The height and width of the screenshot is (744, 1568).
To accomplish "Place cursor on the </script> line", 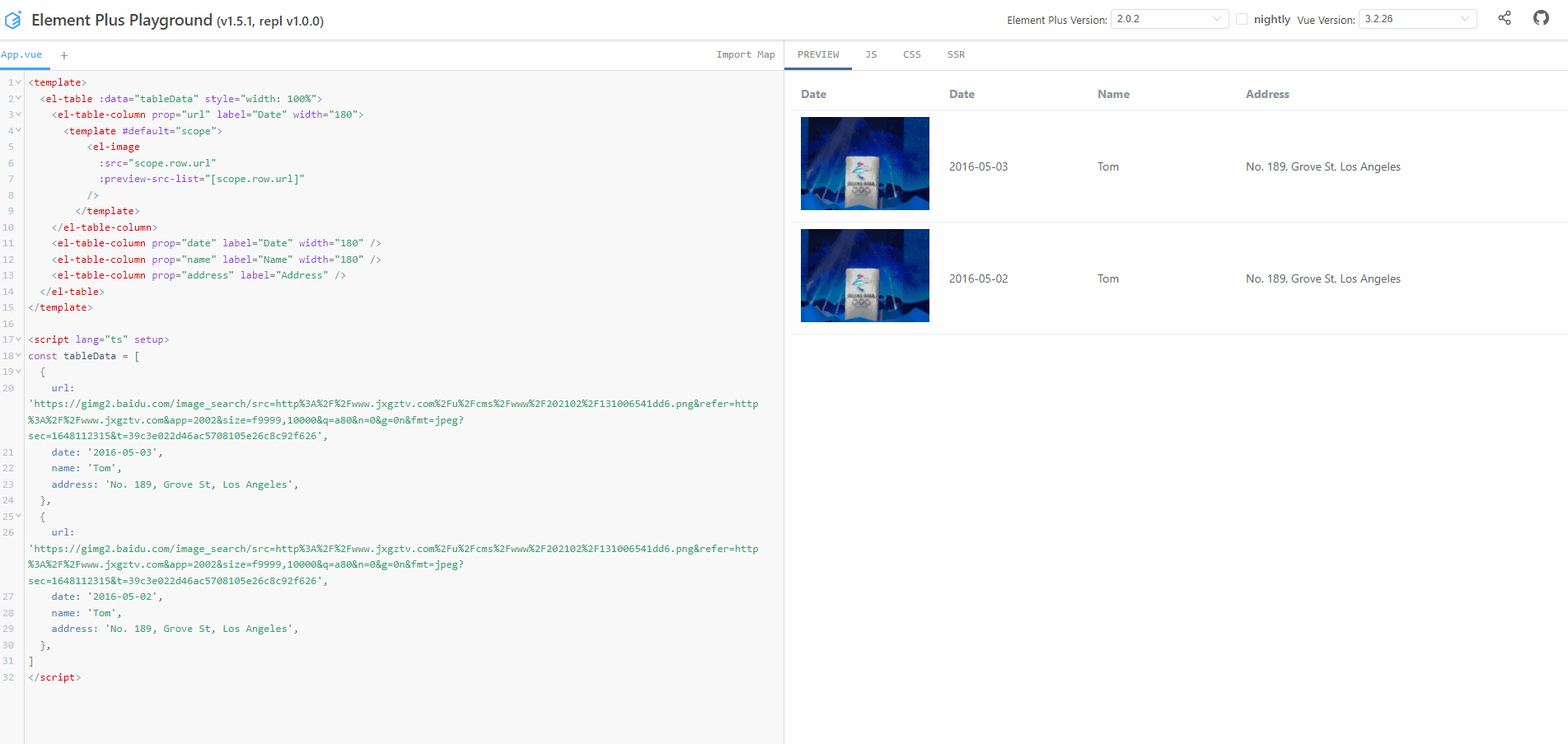I will pos(54,677).
